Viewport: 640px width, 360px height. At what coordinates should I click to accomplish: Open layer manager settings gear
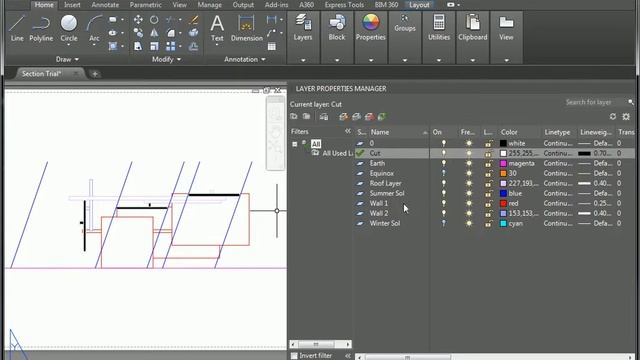[x=626, y=117]
